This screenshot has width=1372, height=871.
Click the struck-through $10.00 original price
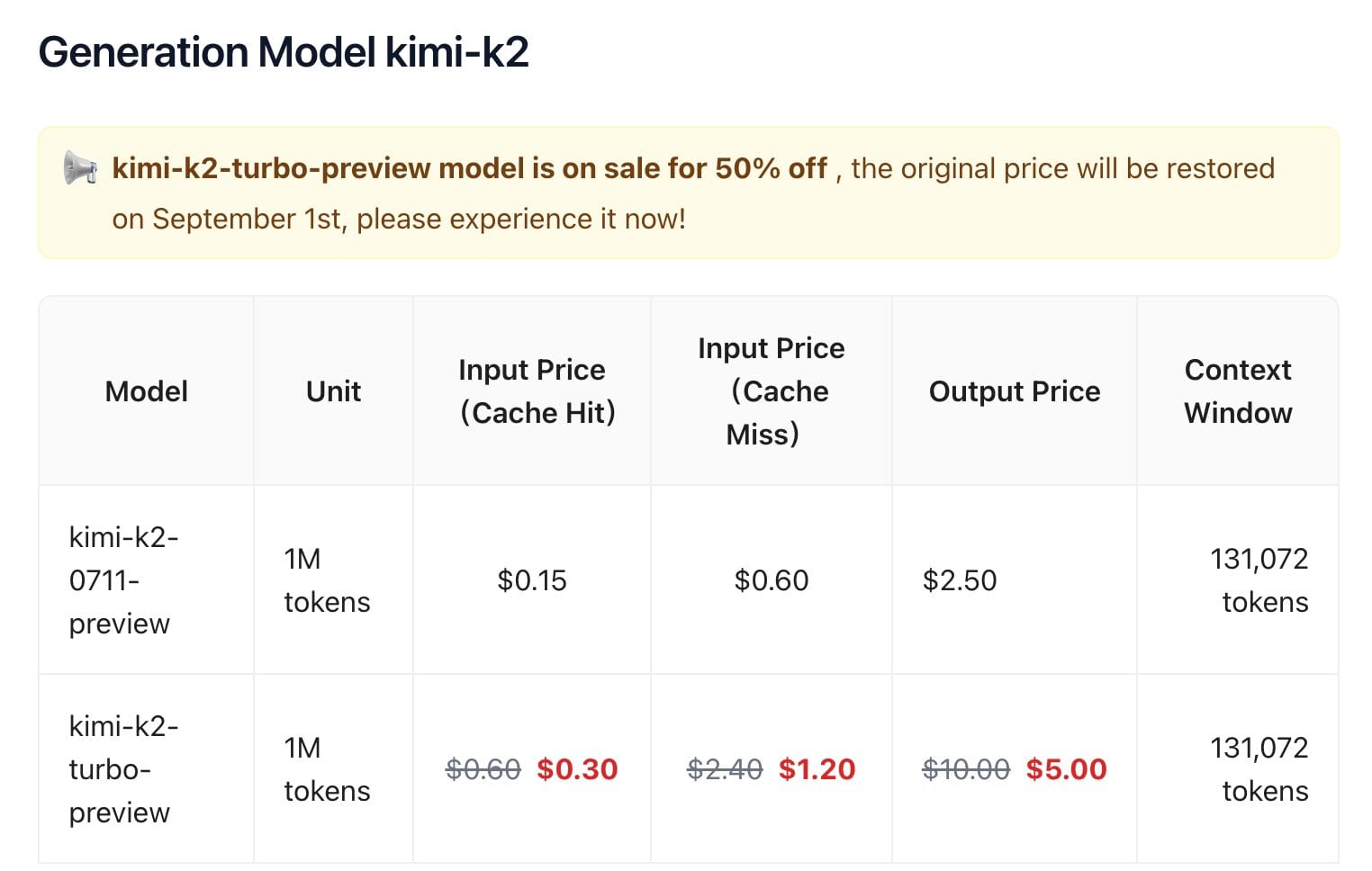click(966, 769)
